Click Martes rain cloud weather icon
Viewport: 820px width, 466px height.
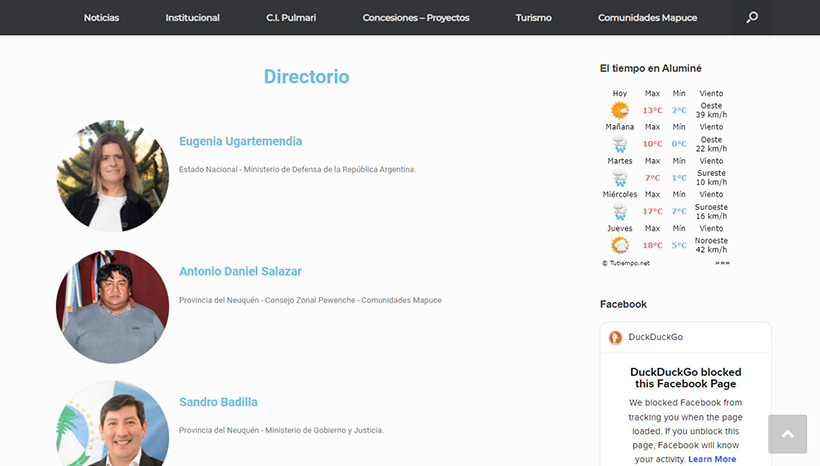(620, 178)
